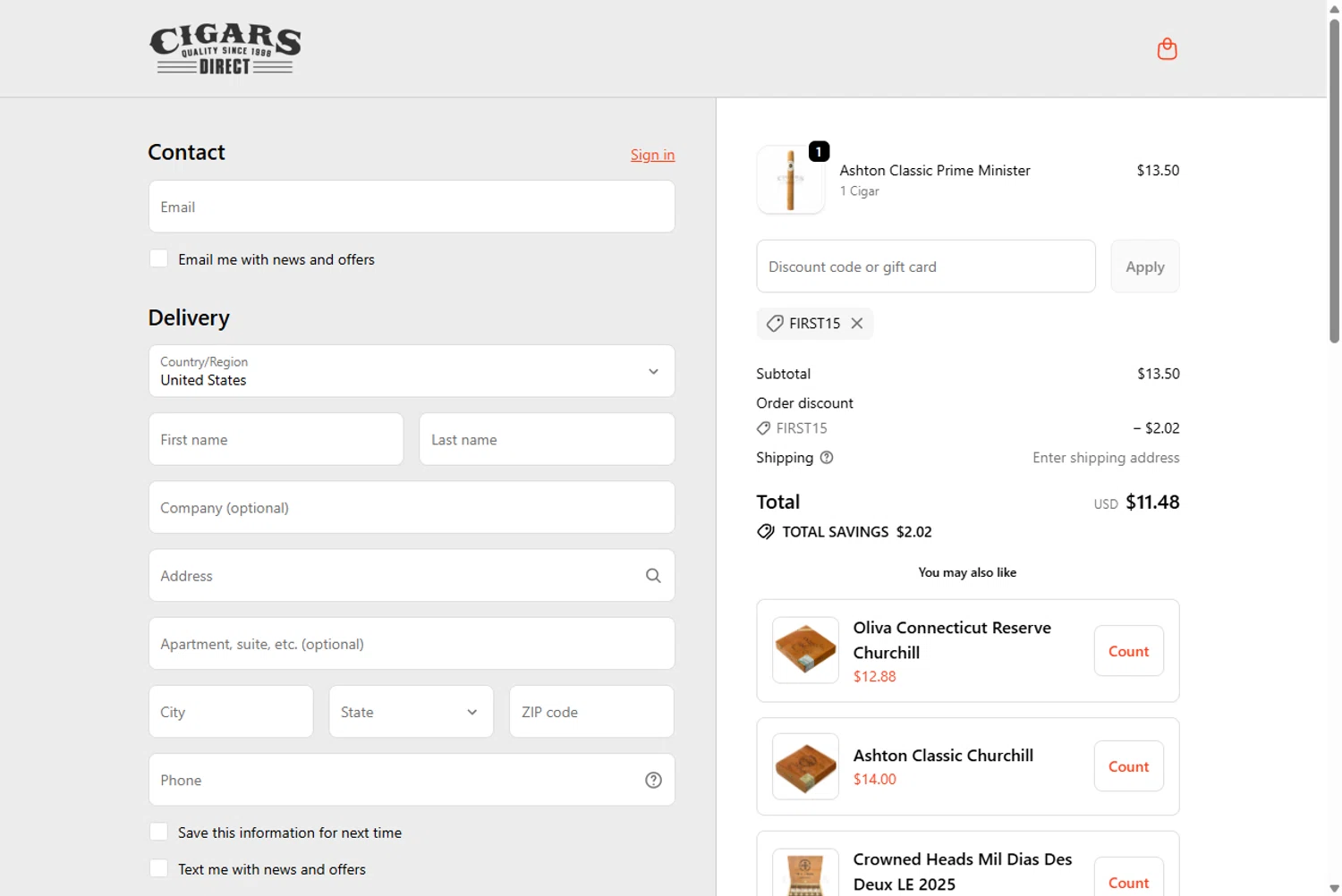Click the 'You may also like' heading
This screenshot has width=1342, height=896.
[967, 572]
